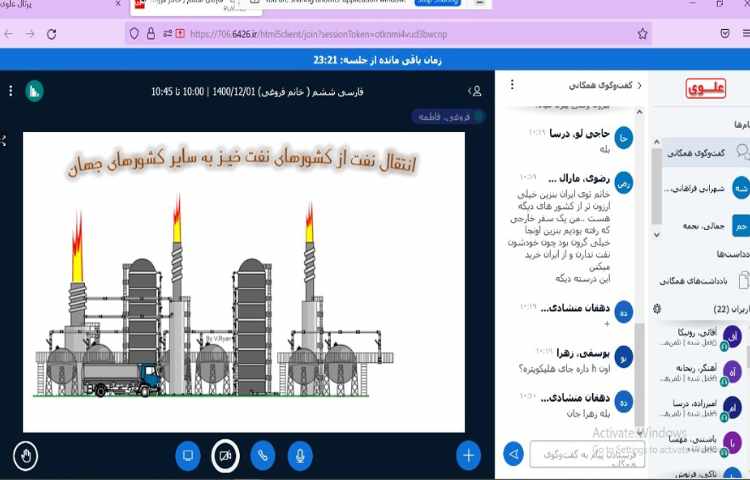Click the remaining time banner 23:21
The height and width of the screenshot is (480, 750).
377,60
